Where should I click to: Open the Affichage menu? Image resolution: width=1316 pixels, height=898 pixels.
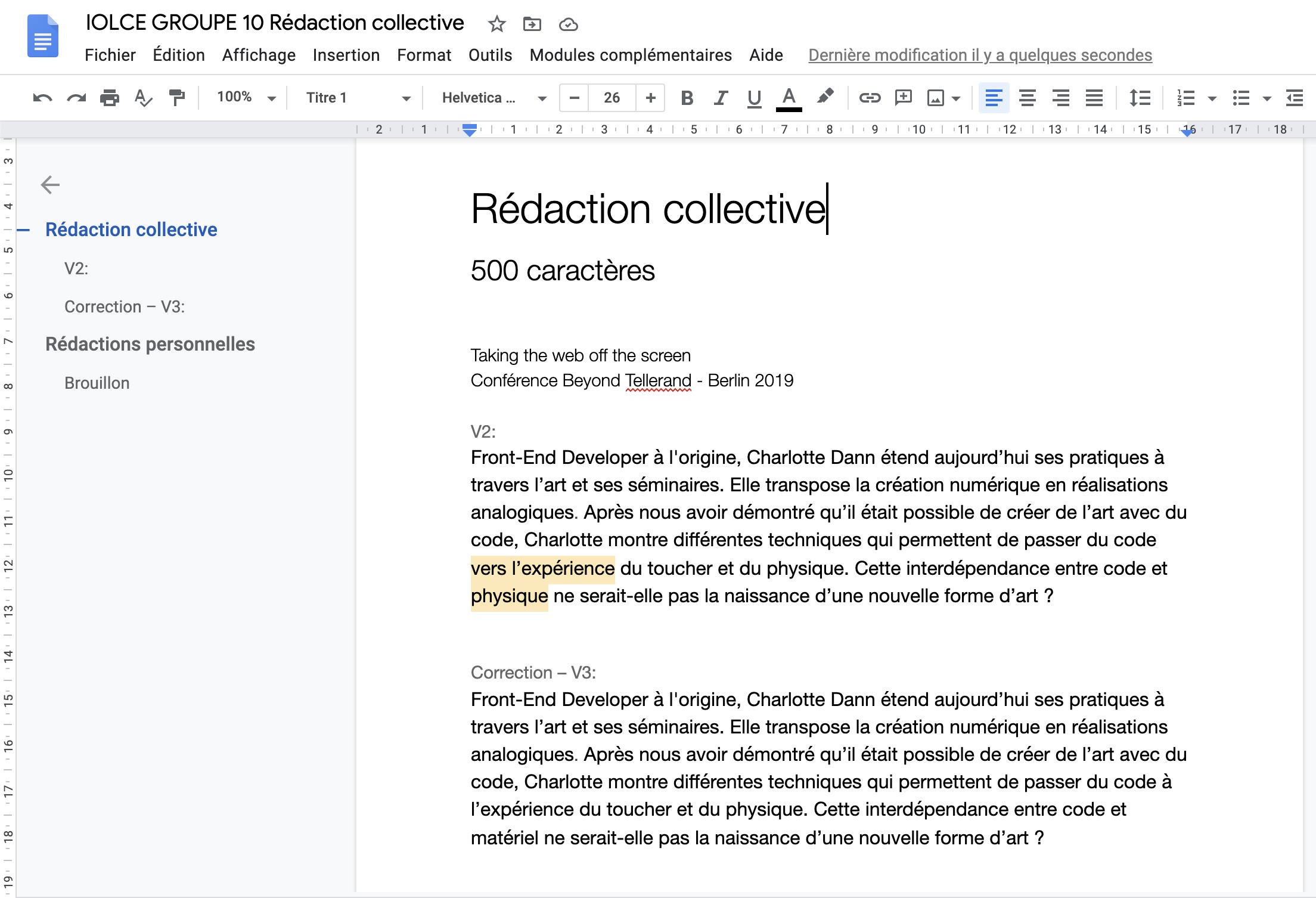[259, 55]
